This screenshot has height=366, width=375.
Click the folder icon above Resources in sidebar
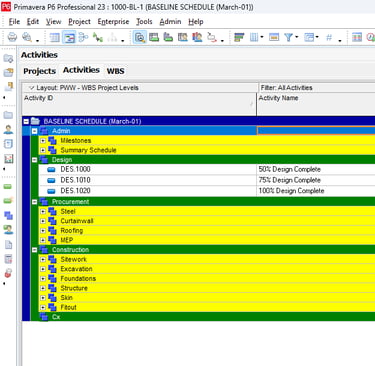(8, 115)
